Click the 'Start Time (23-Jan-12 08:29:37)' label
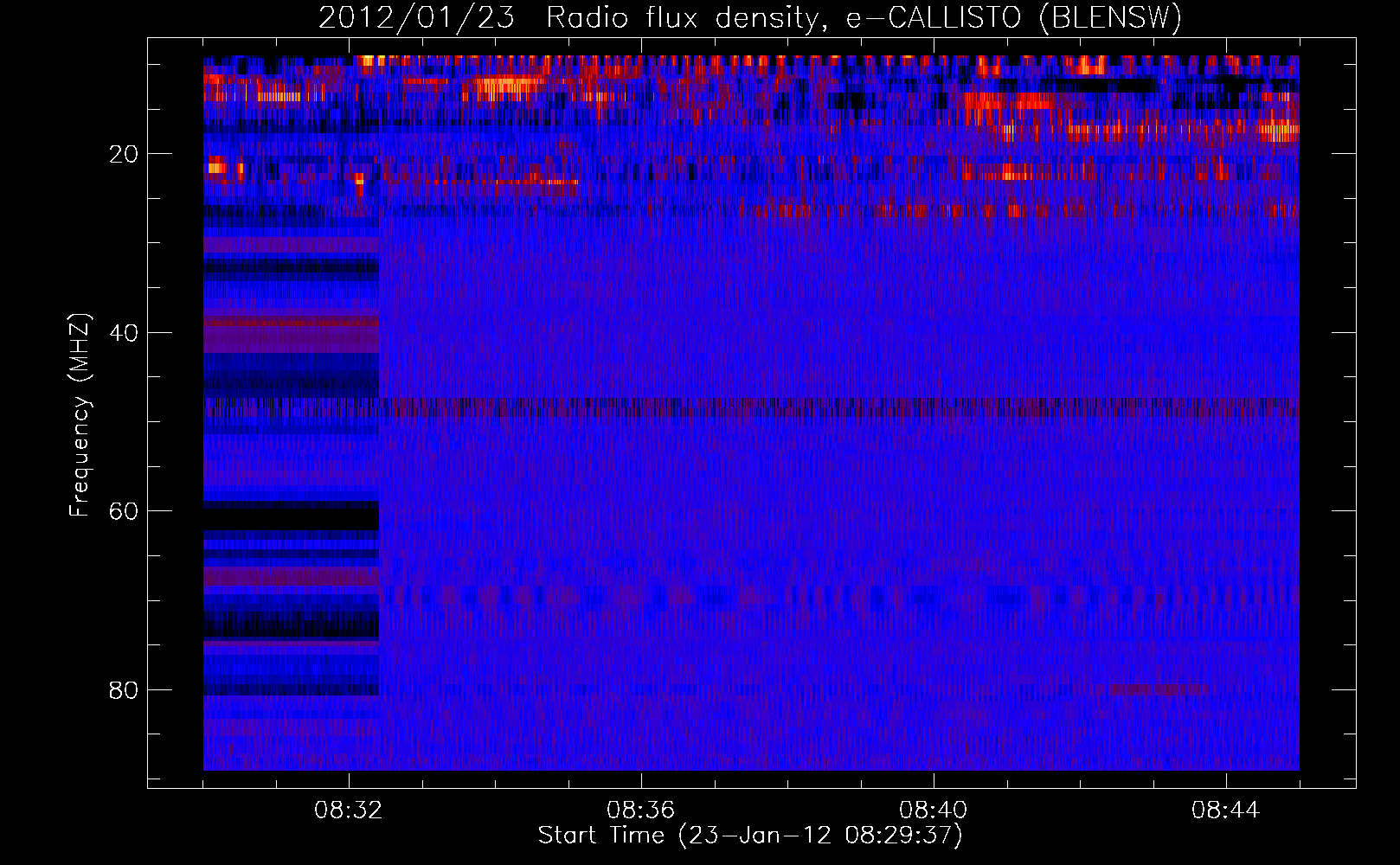 [750, 836]
